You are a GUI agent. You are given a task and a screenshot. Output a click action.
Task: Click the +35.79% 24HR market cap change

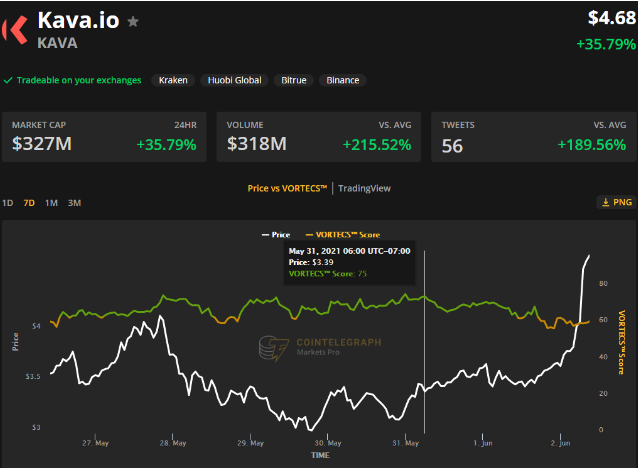click(x=166, y=145)
